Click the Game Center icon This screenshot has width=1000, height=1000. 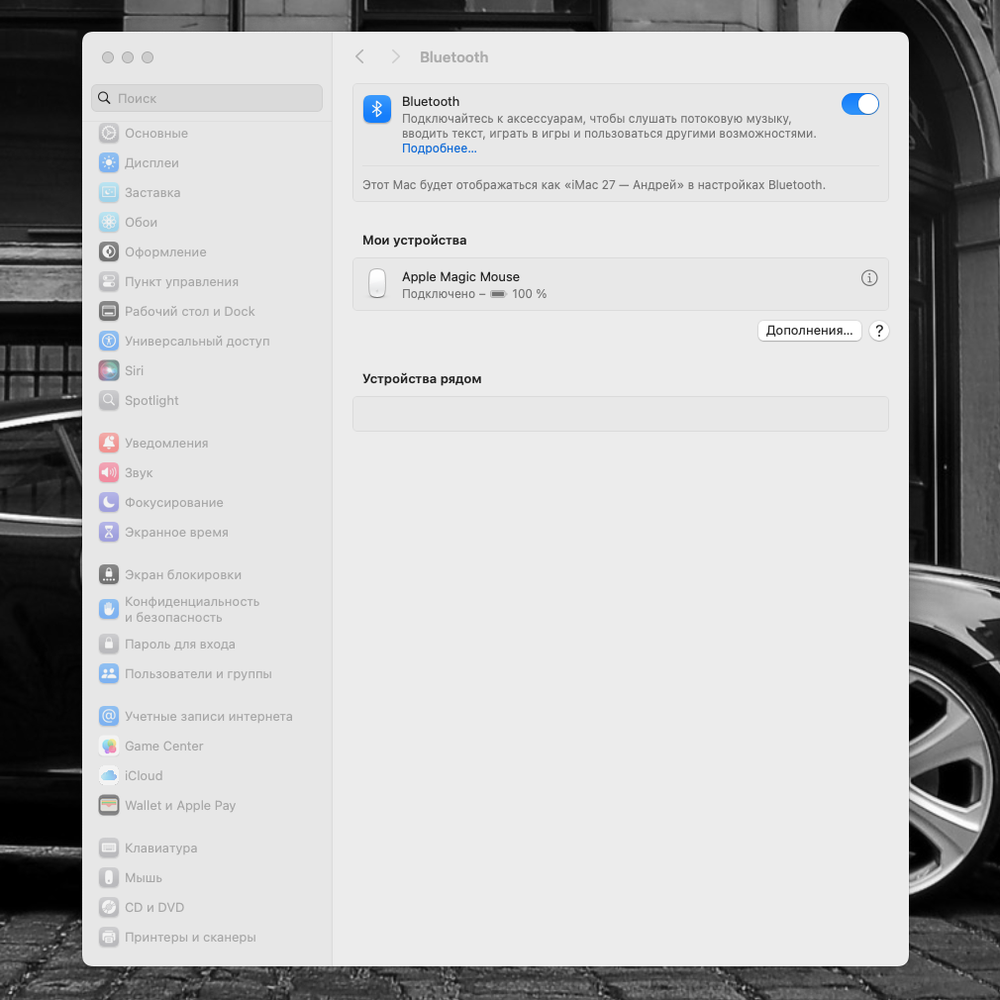[109, 746]
